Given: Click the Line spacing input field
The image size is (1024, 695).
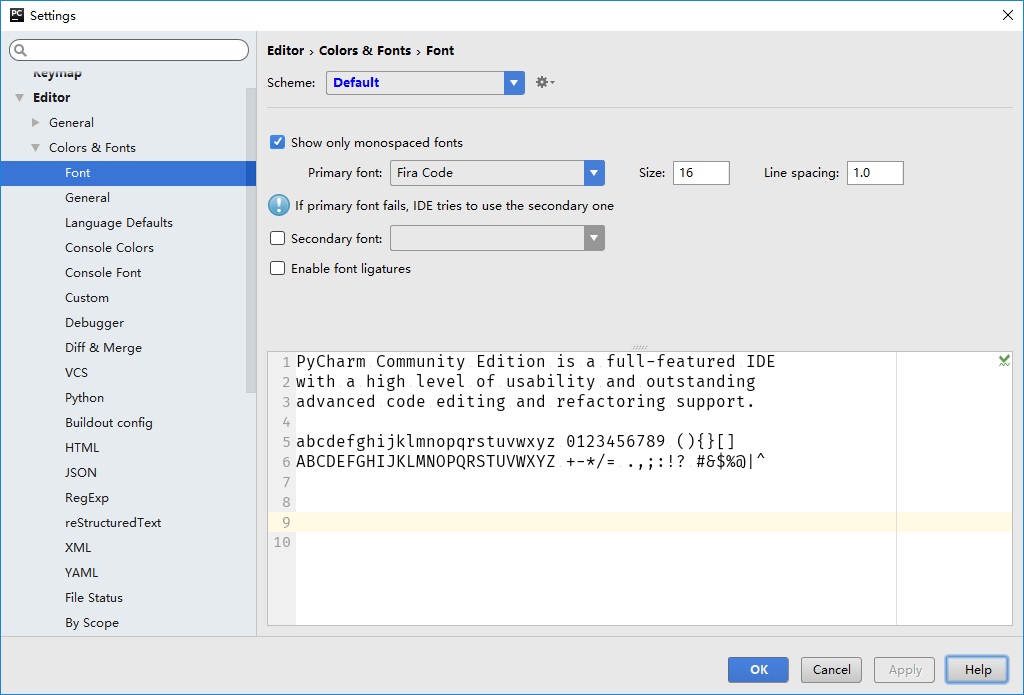Looking at the screenshot, I should [x=875, y=173].
